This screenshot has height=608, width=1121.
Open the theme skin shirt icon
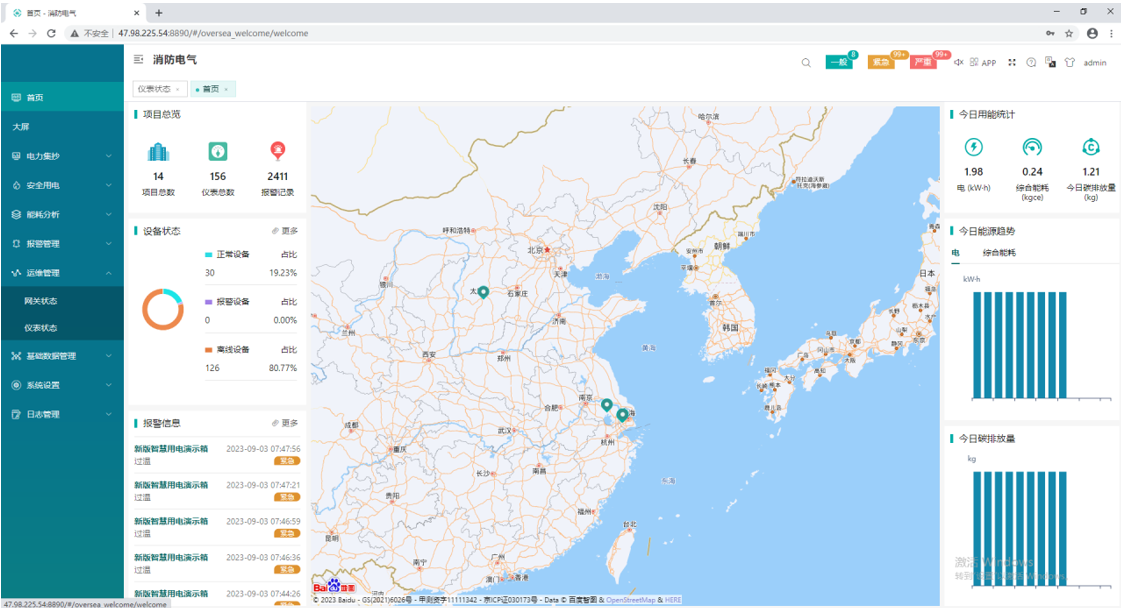pyautogui.click(x=1069, y=62)
